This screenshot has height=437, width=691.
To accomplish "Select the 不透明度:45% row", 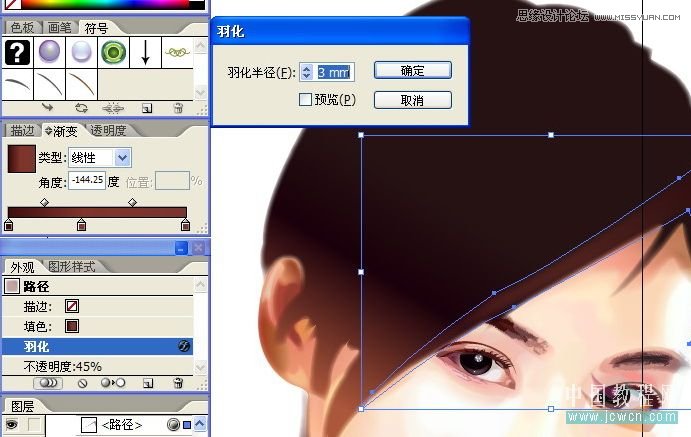I will (98, 366).
